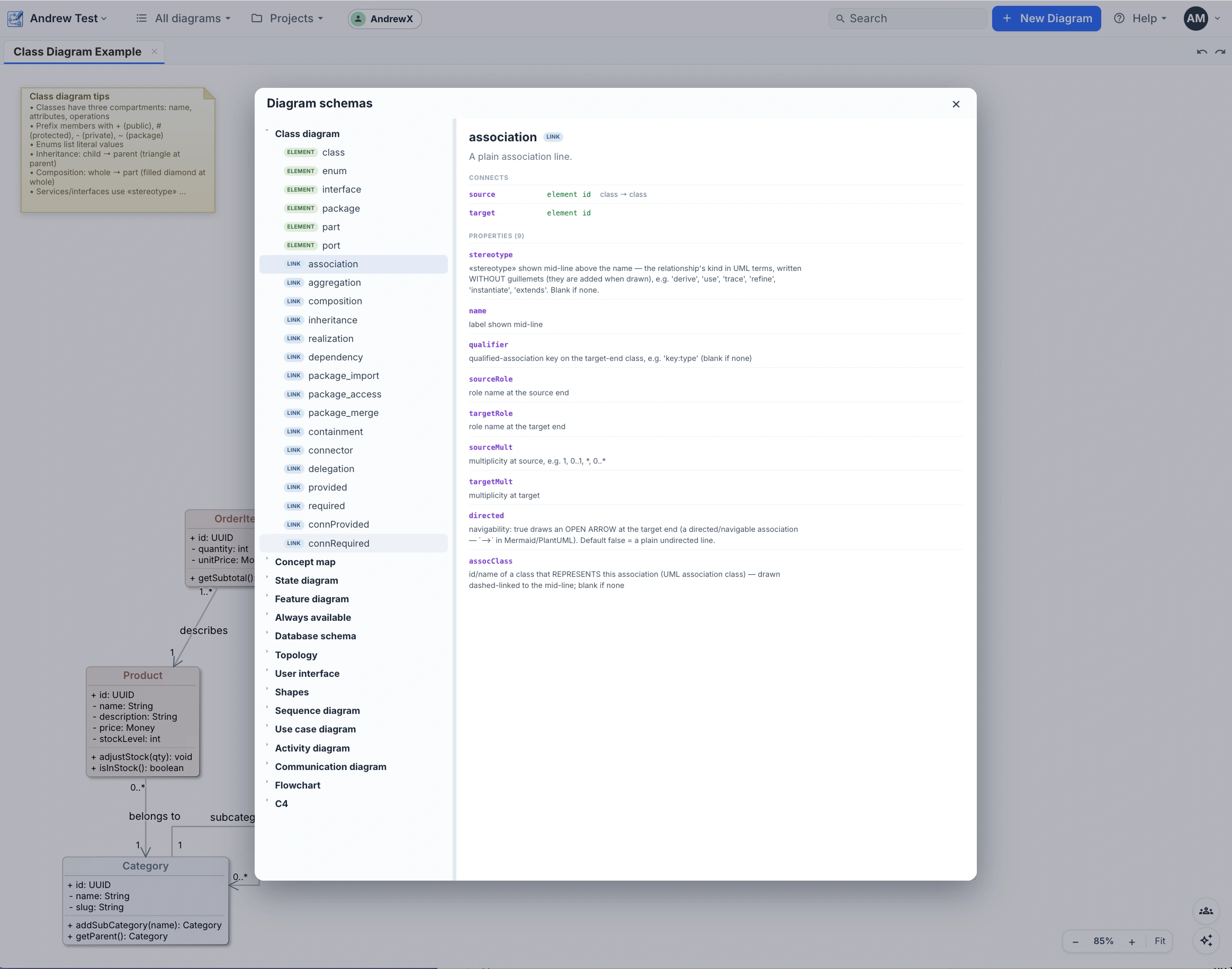Viewport: 1232px width, 969px height.
Task: Open the Help dropdown menu
Action: tap(1140, 19)
